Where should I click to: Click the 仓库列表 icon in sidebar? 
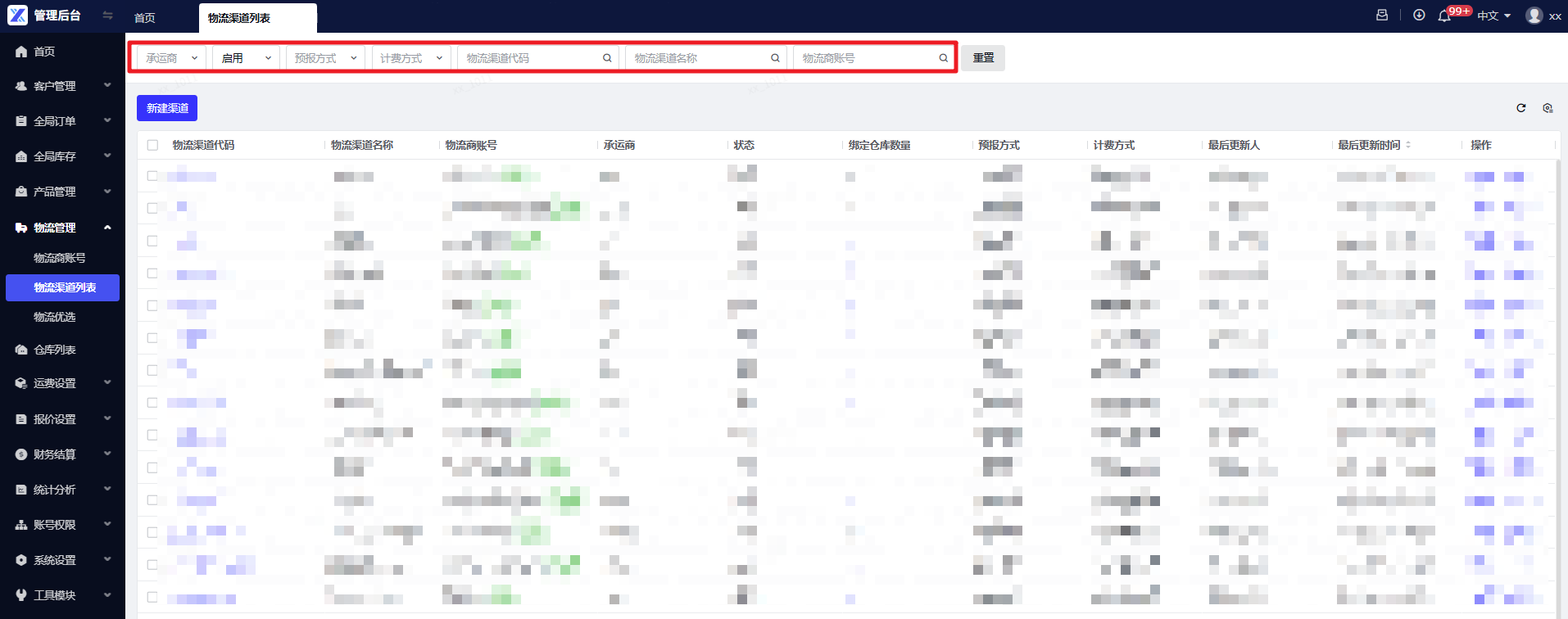(x=21, y=350)
